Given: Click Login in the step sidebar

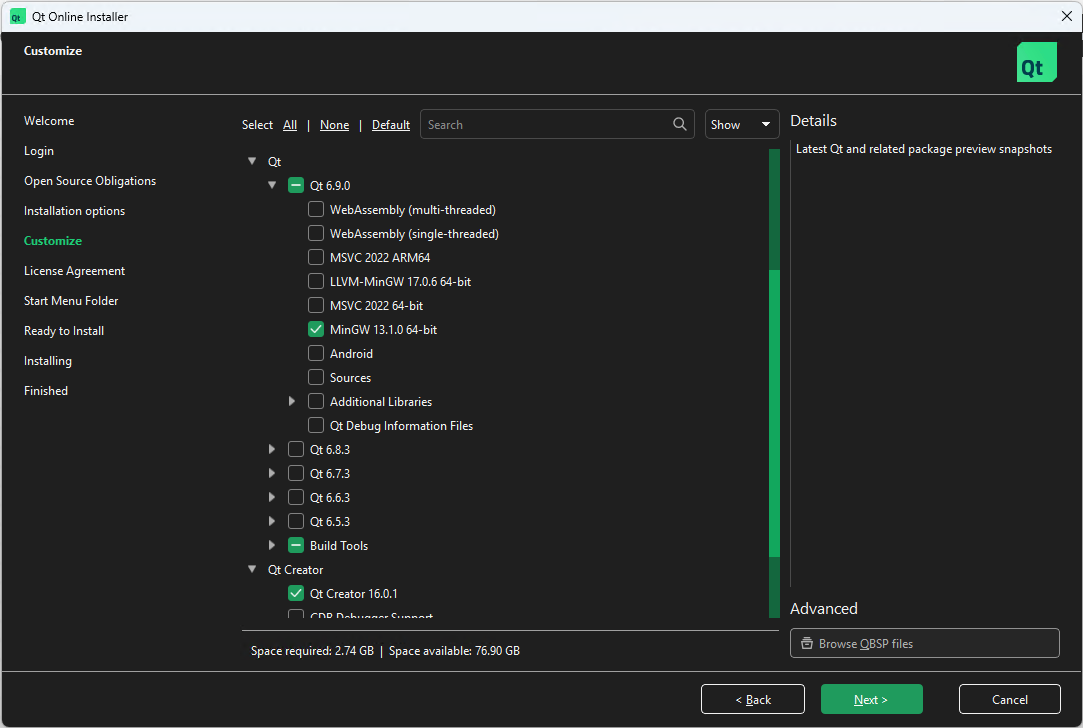Looking at the screenshot, I should click(x=39, y=151).
